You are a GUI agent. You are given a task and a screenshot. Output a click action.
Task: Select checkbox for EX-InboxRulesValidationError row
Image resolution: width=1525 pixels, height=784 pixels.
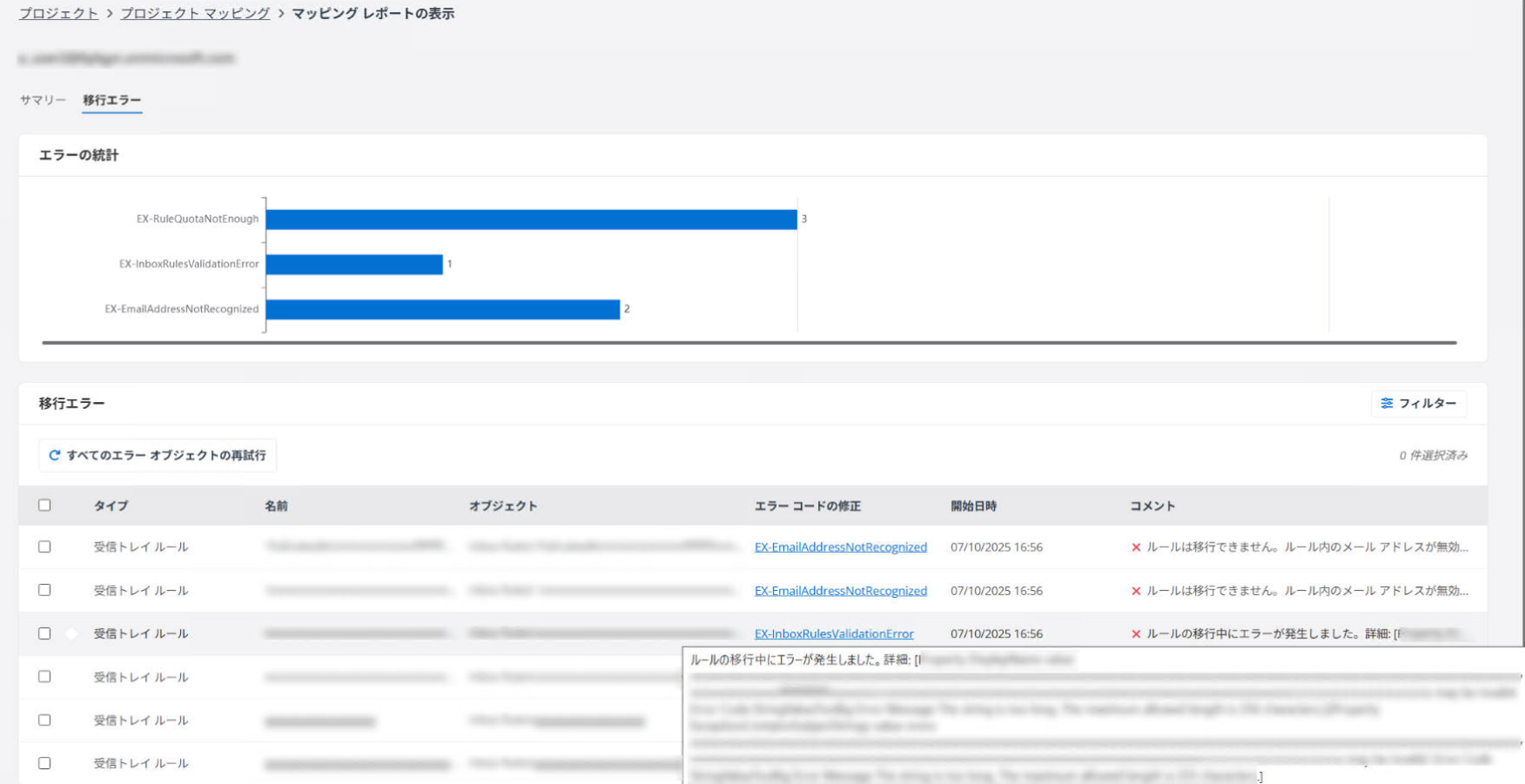[44, 634]
